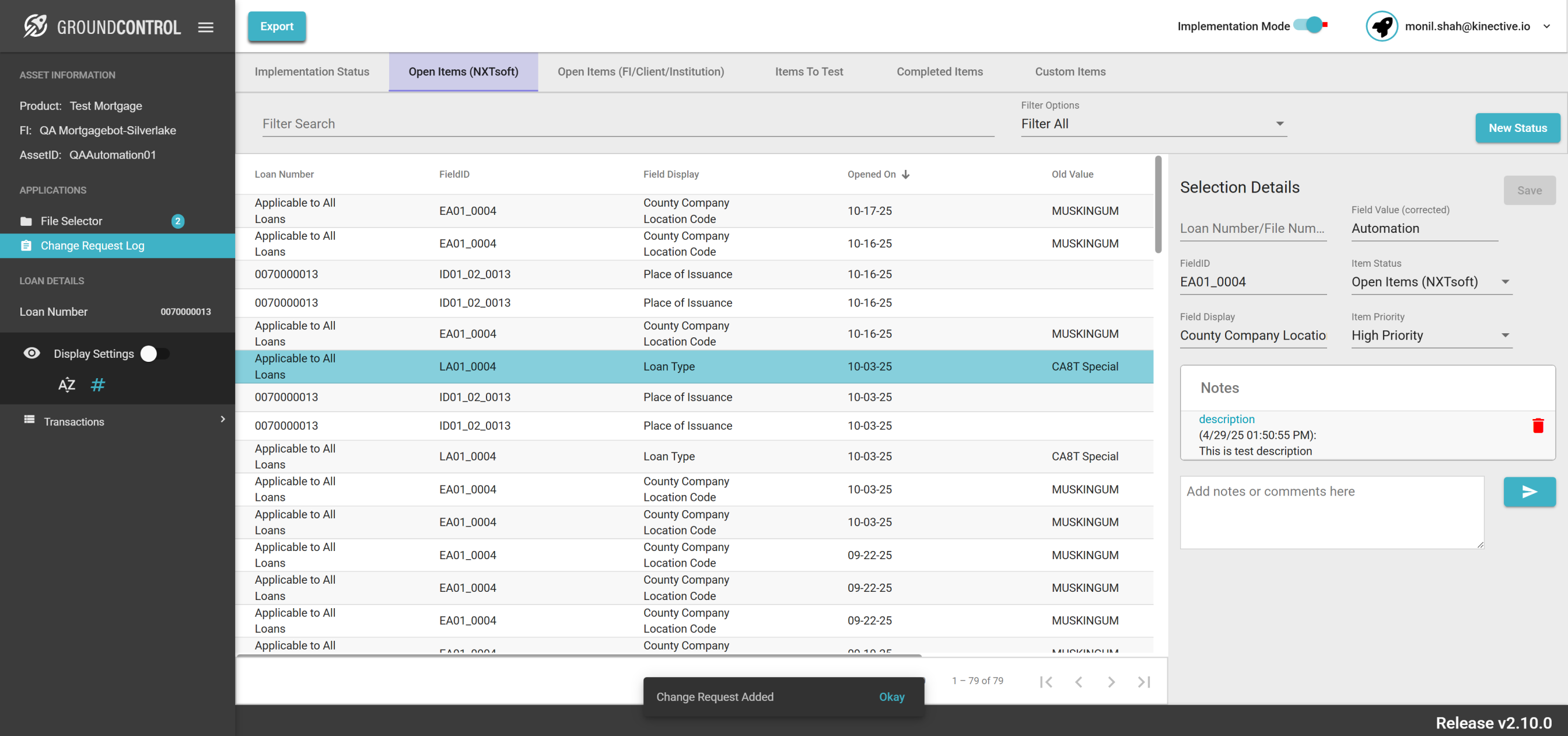Click the next page arrow
1568x736 pixels.
[x=1111, y=682]
